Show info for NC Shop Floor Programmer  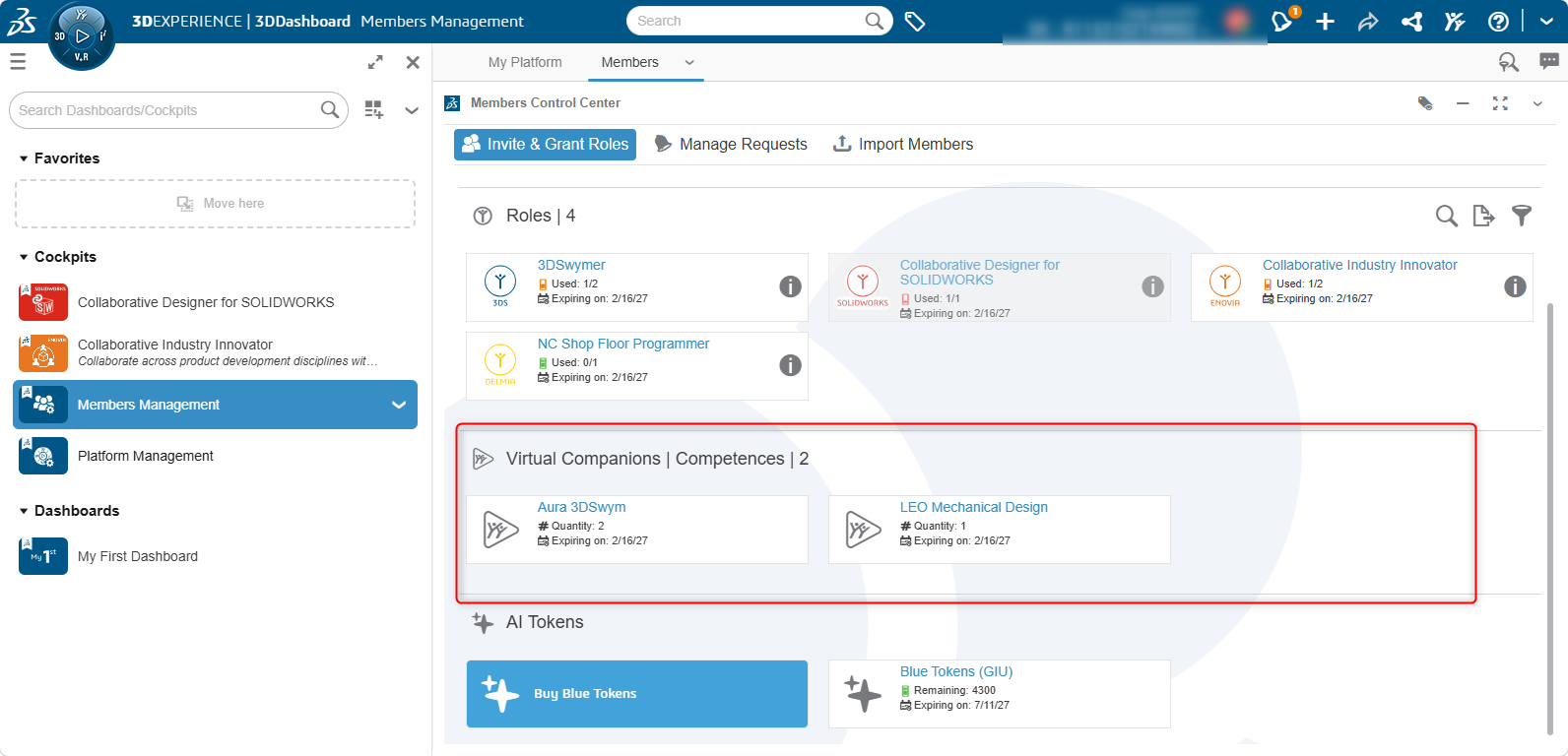[x=790, y=365]
